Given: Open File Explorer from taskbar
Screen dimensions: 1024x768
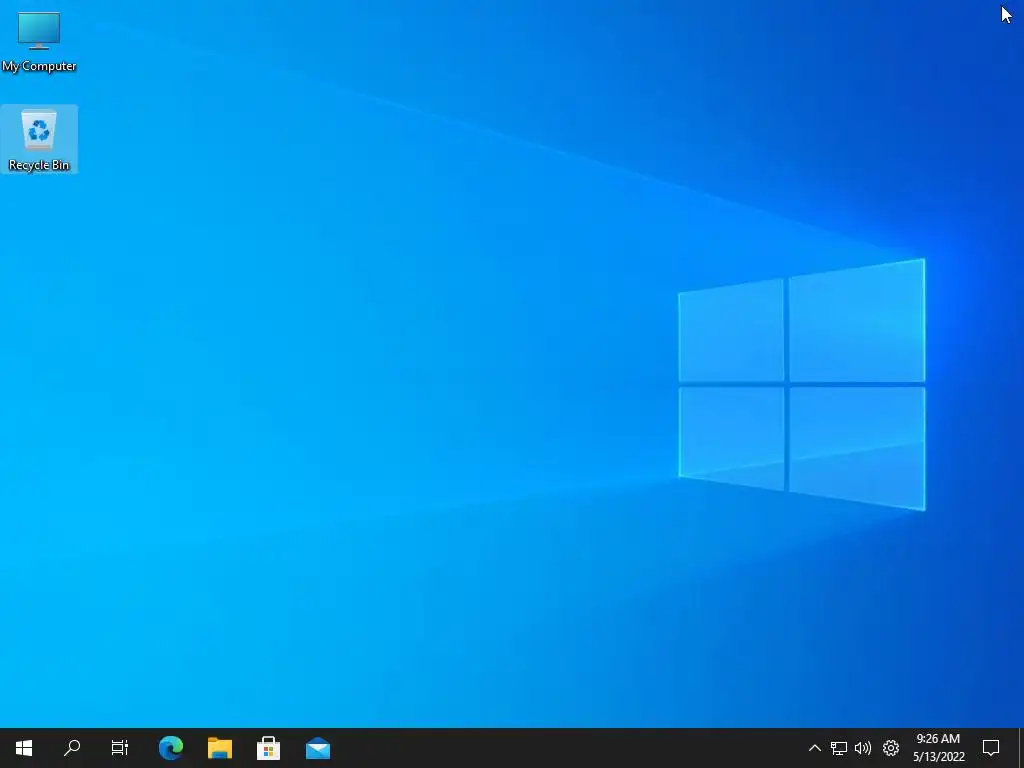Looking at the screenshot, I should 220,748.
